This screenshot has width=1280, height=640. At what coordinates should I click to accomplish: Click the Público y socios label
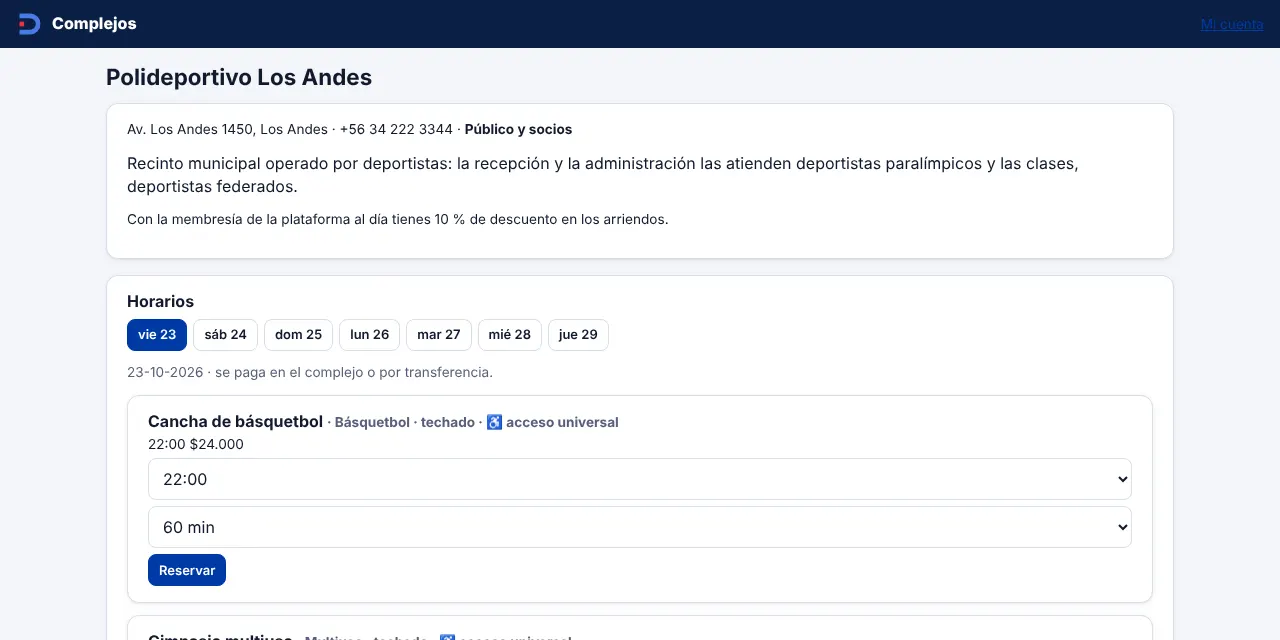518,129
